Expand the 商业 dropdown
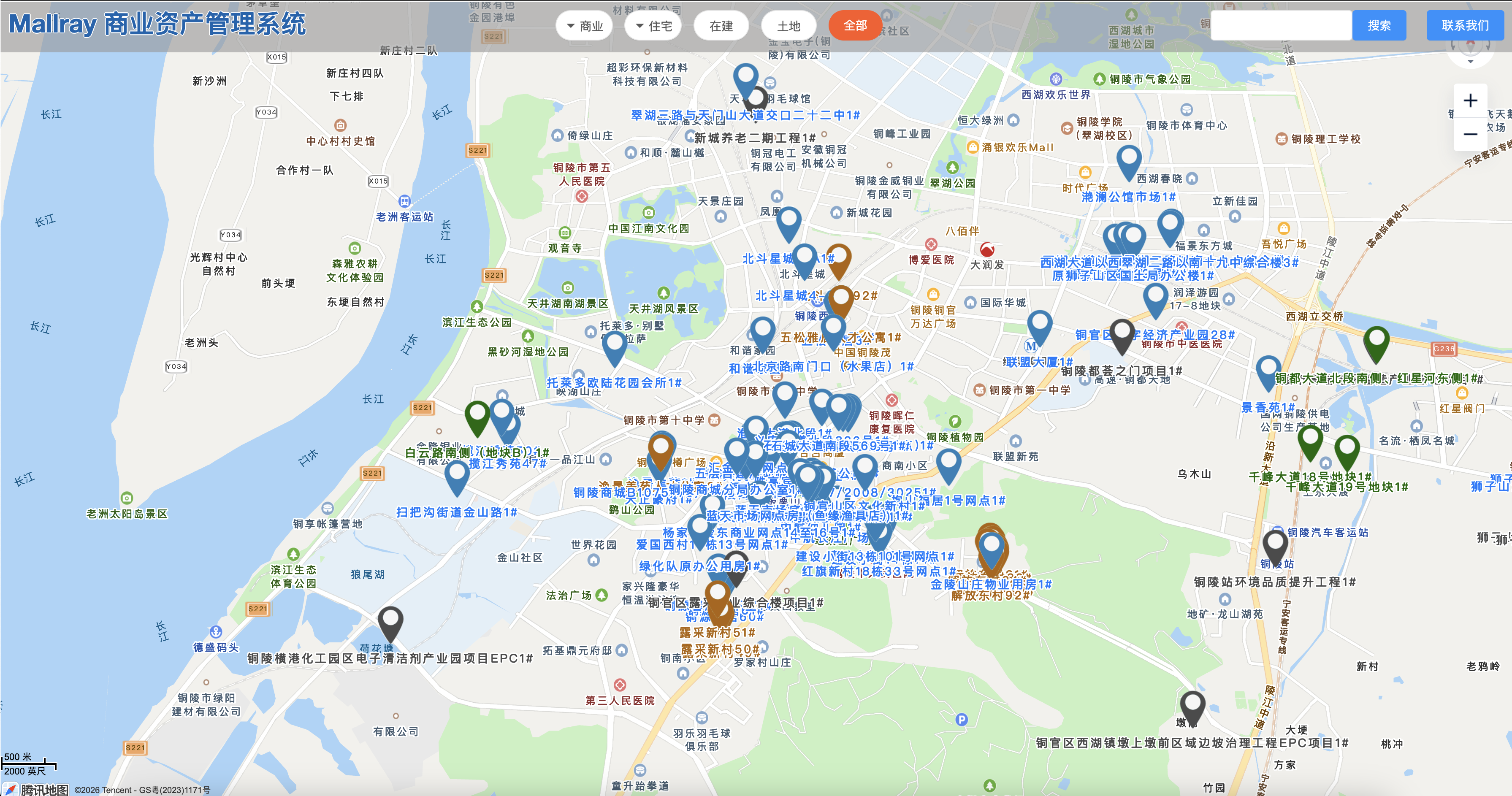 pyautogui.click(x=584, y=26)
